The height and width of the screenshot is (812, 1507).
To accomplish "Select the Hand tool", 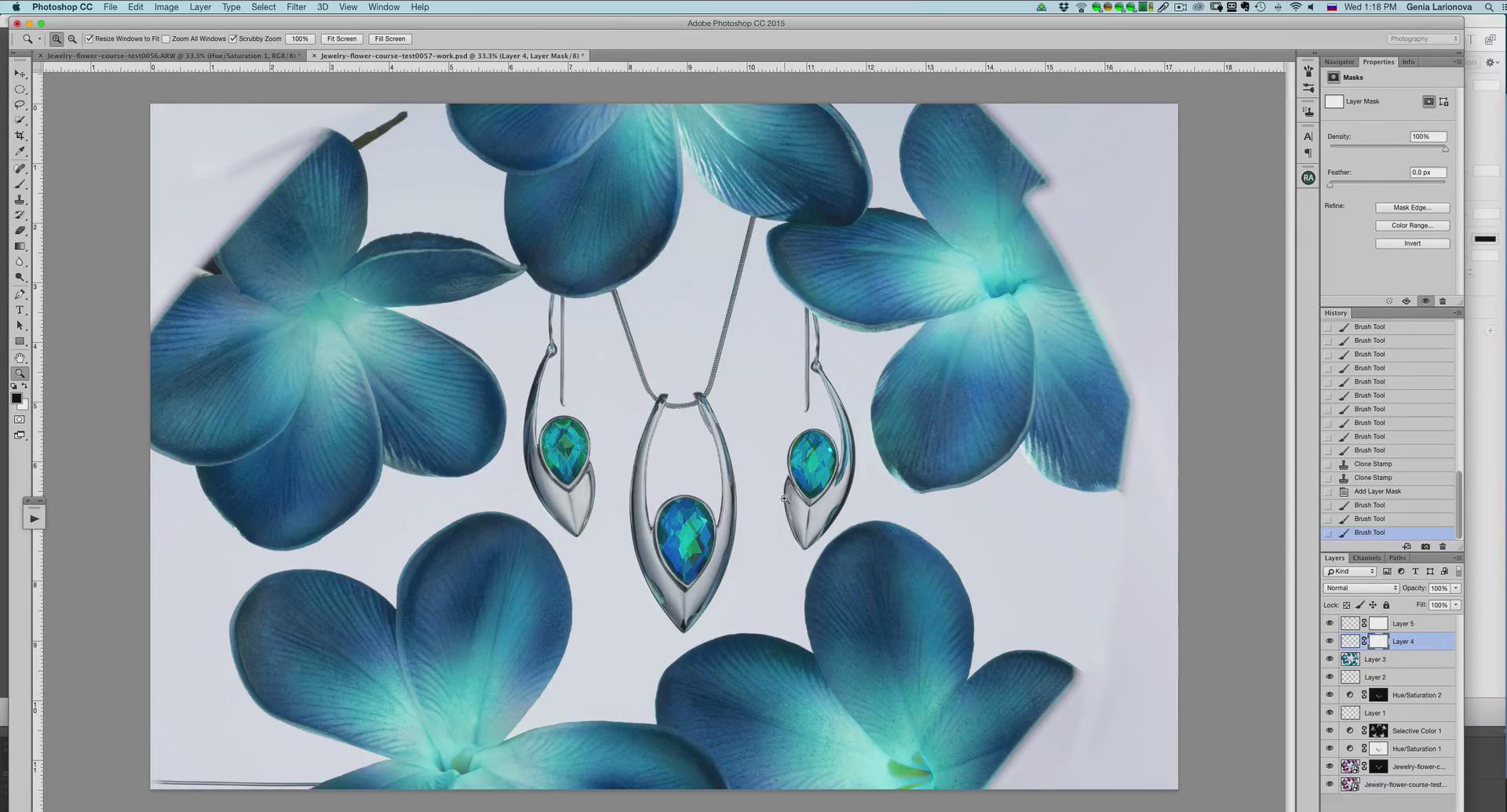I will 20,358.
